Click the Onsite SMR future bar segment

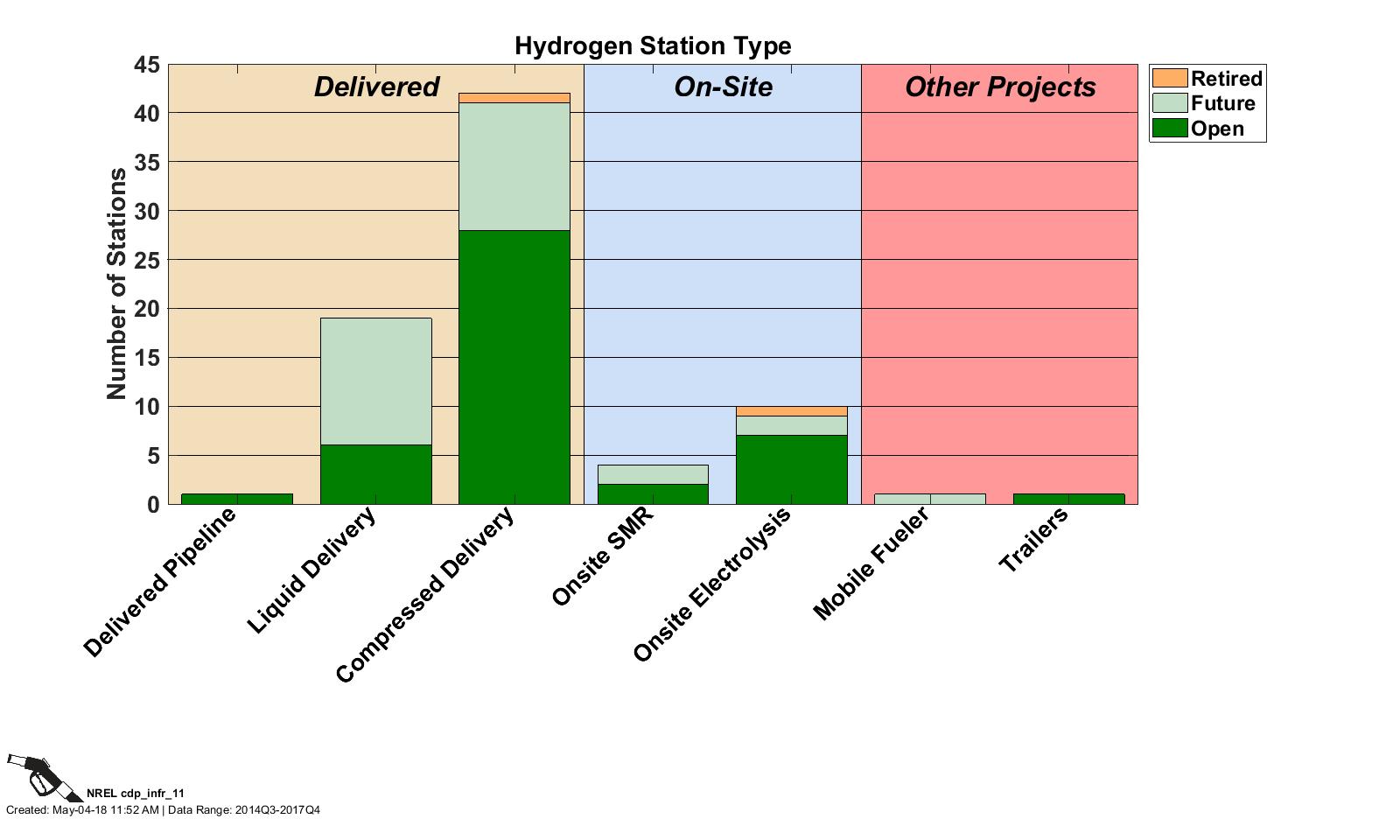click(x=653, y=474)
